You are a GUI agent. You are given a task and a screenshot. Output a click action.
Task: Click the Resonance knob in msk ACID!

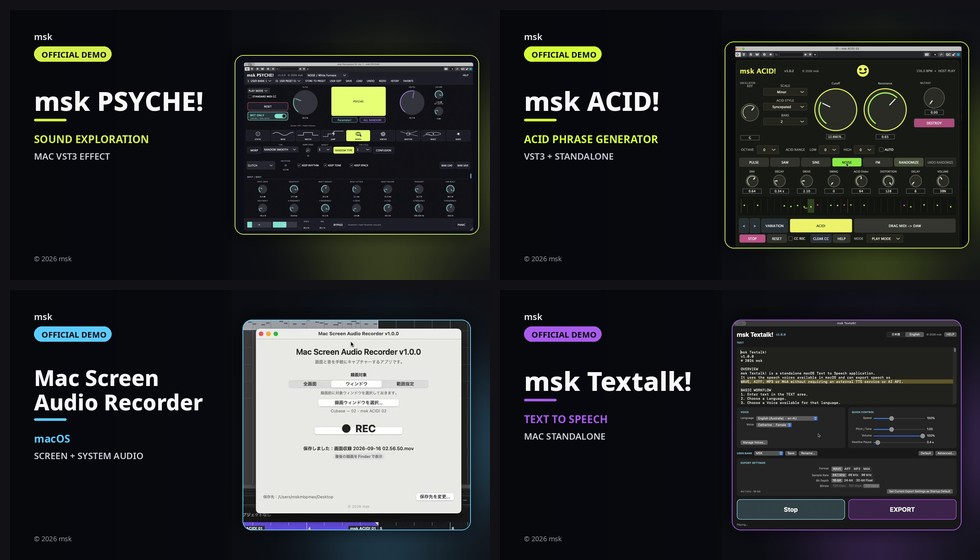(x=885, y=109)
